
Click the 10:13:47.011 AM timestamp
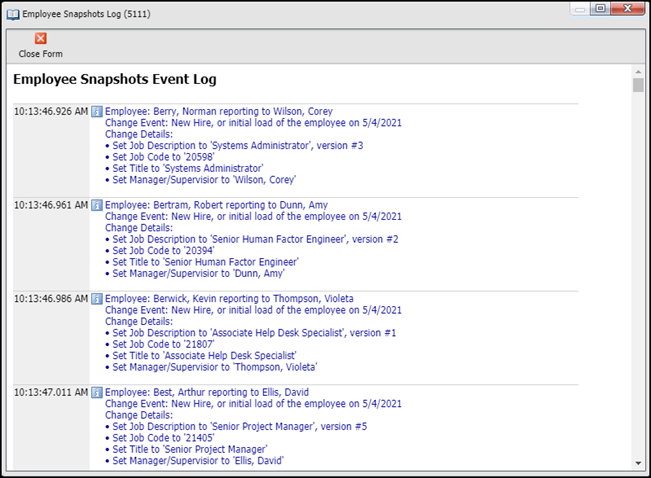pos(51,393)
